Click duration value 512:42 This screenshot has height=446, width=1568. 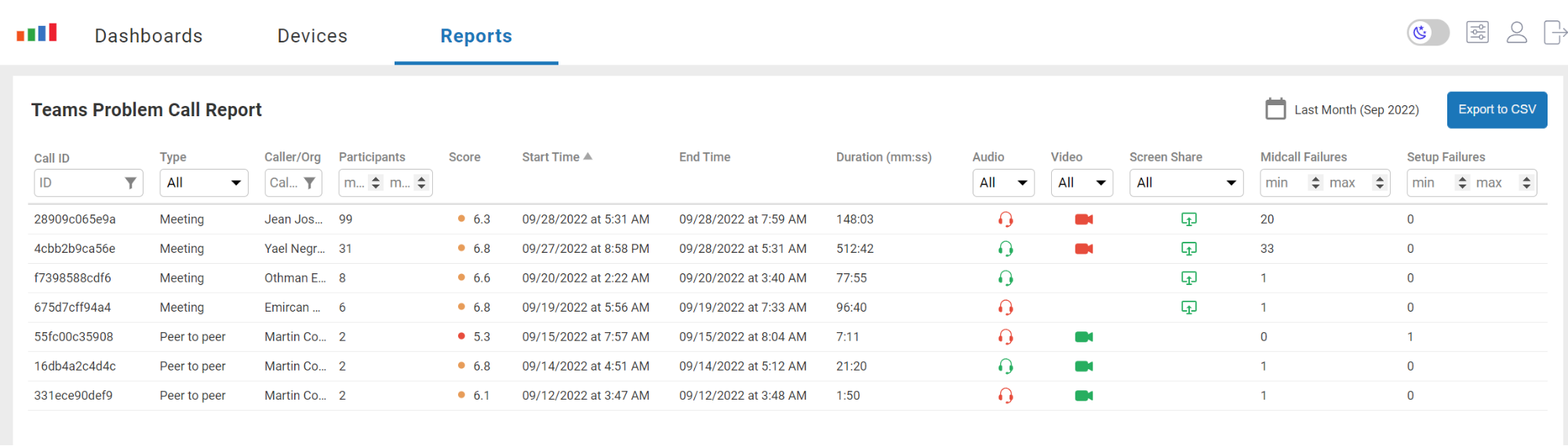(855, 249)
